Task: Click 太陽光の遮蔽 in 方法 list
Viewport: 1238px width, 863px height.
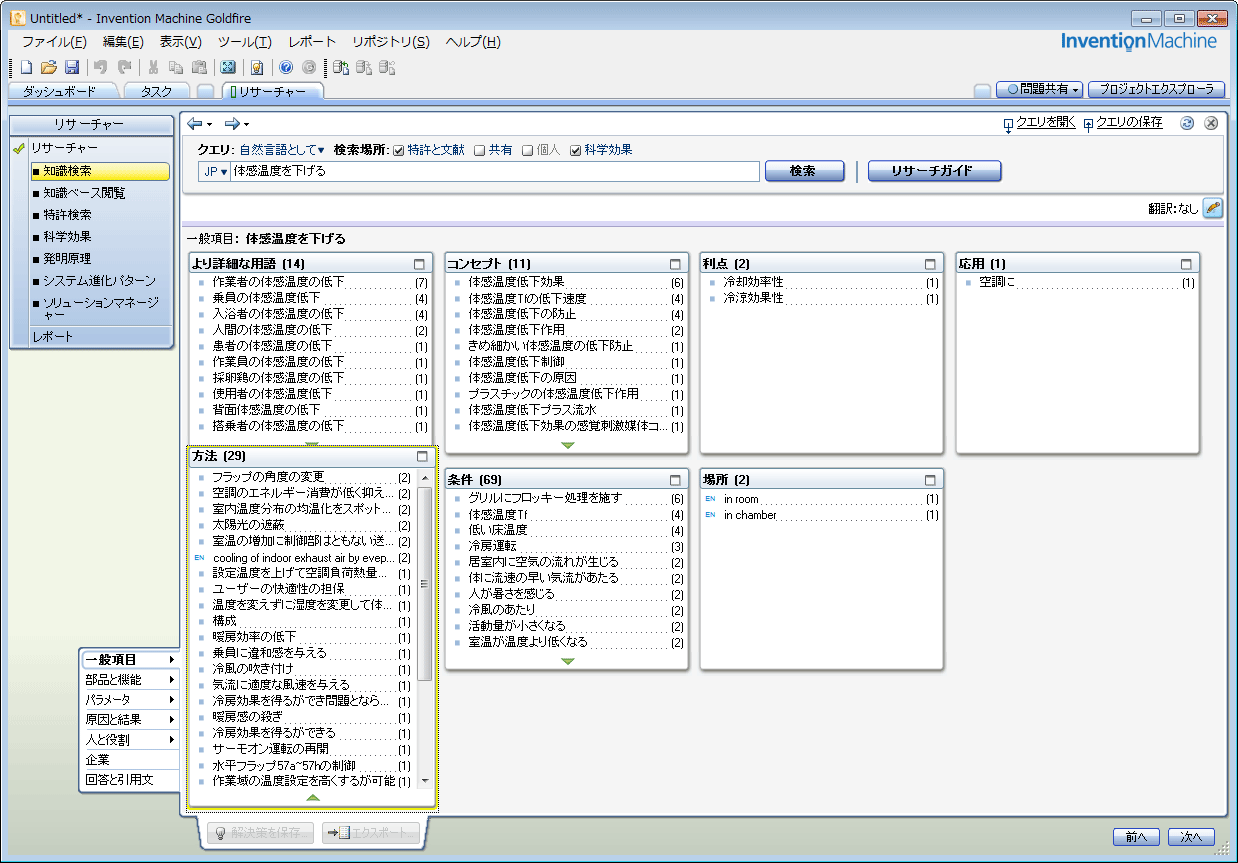Action: click(248, 526)
